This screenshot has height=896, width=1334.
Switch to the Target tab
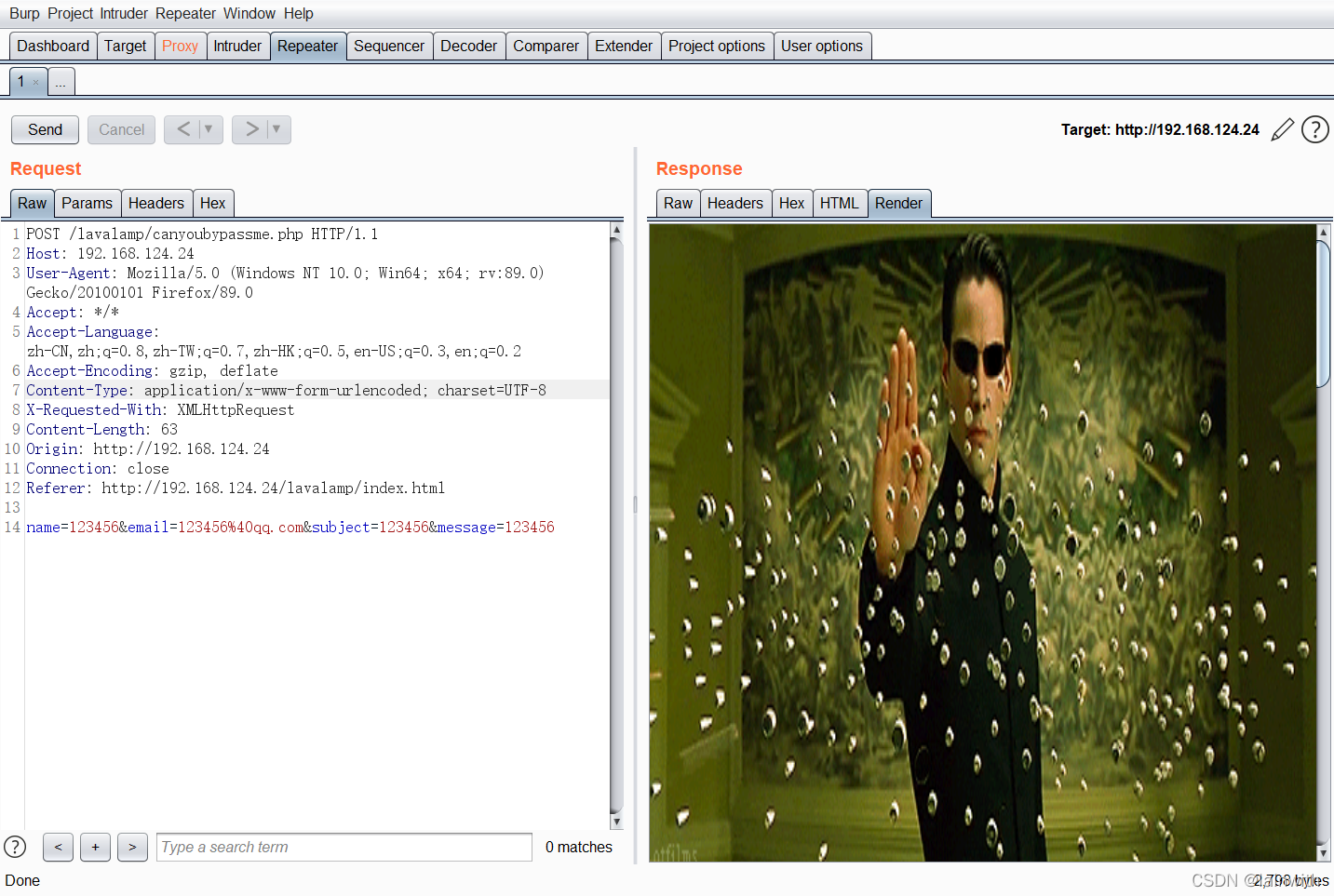pos(126,46)
